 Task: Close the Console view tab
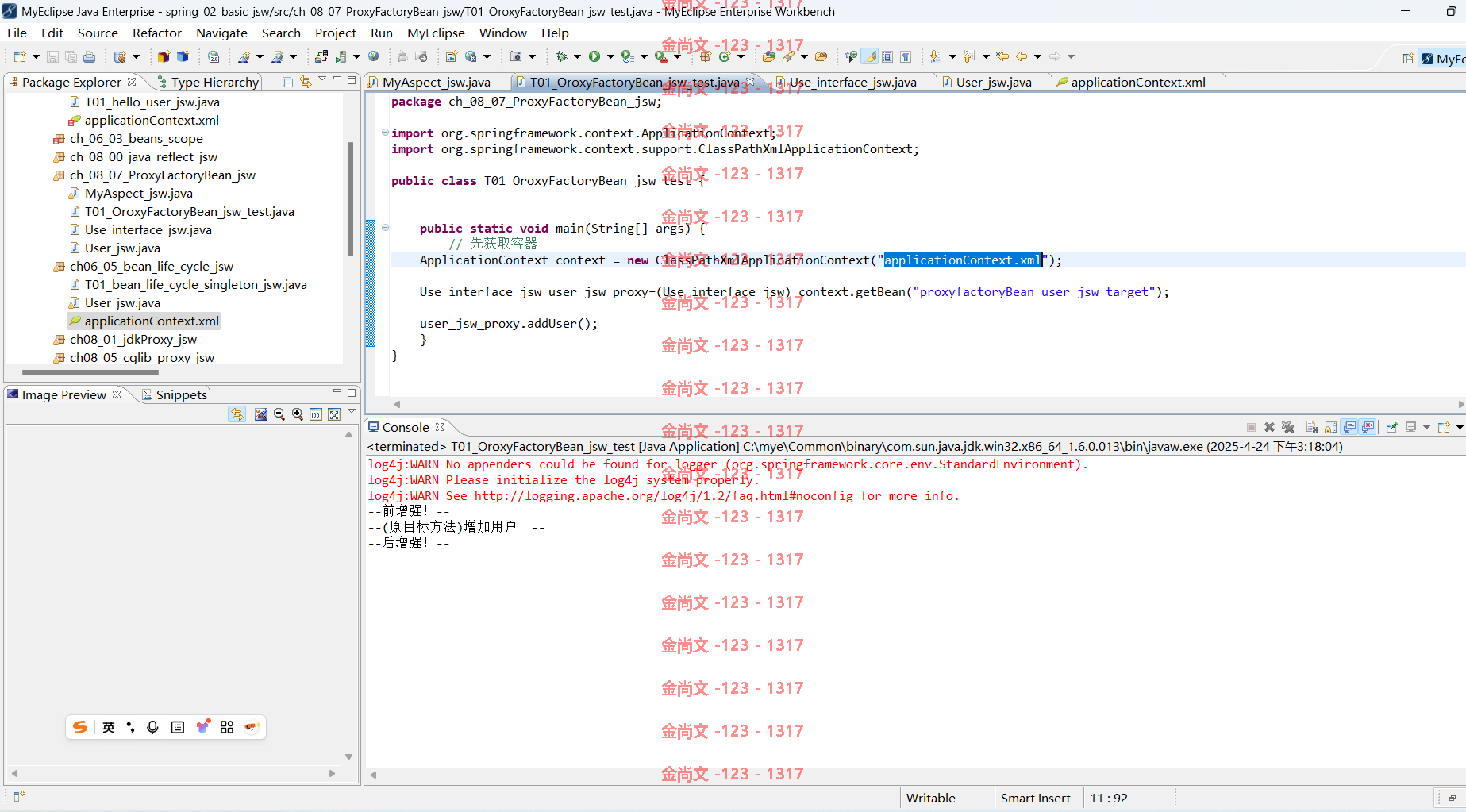440,427
